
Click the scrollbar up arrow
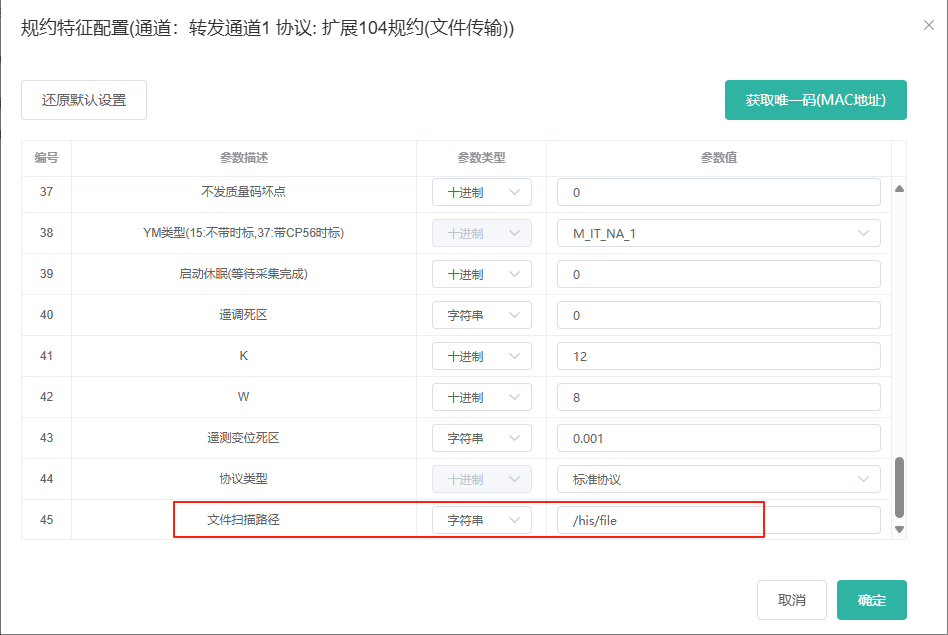click(x=899, y=189)
